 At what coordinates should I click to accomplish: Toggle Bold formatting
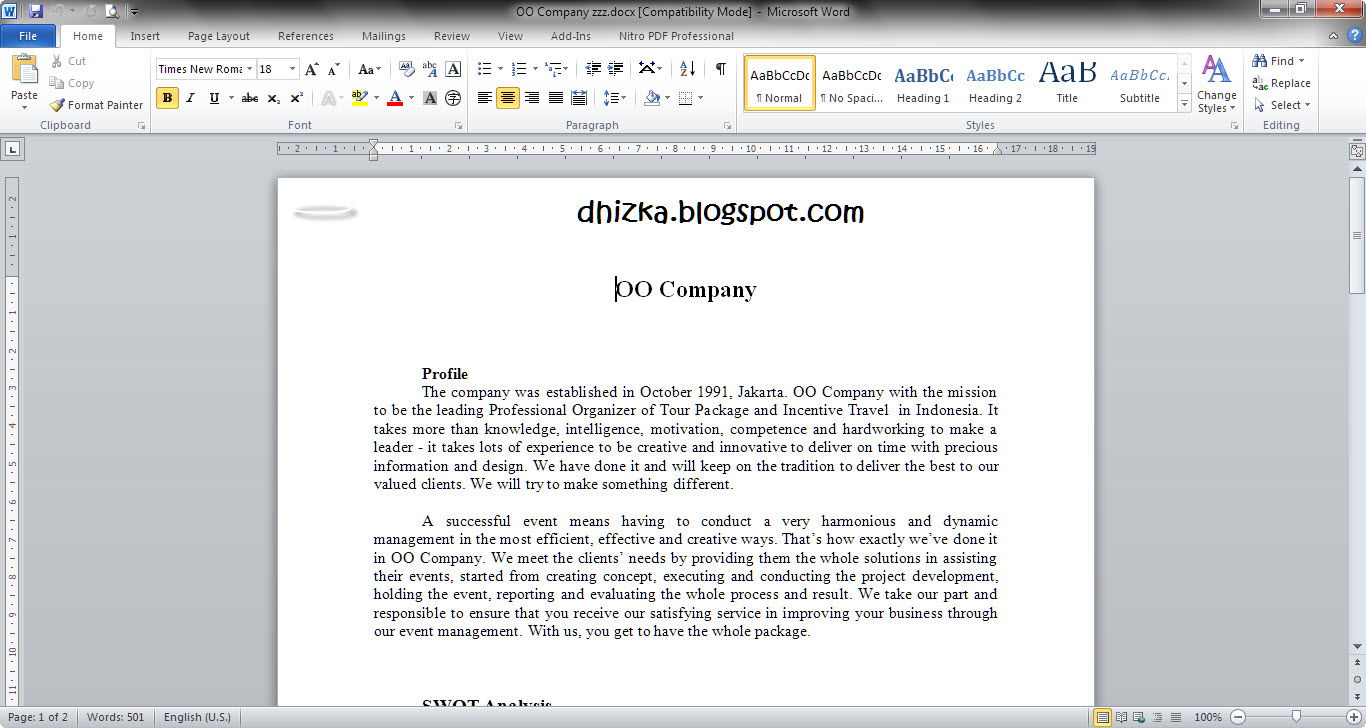coord(167,98)
